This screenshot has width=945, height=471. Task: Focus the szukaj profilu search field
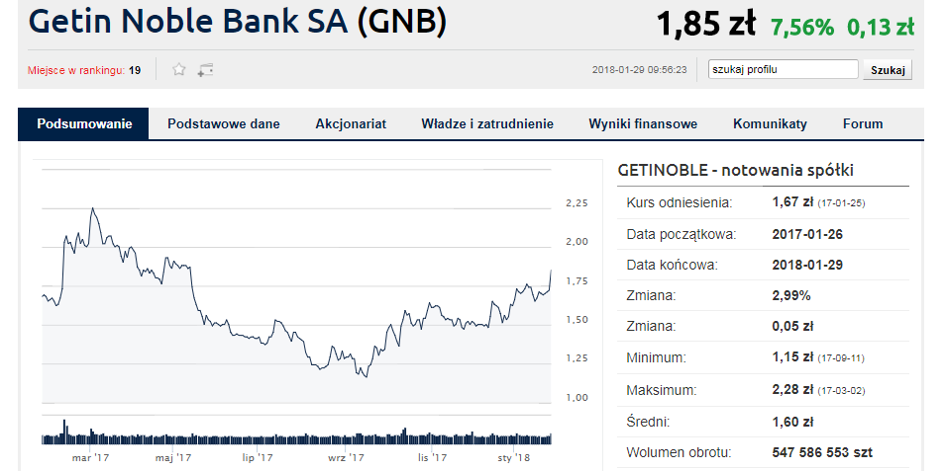pos(783,69)
